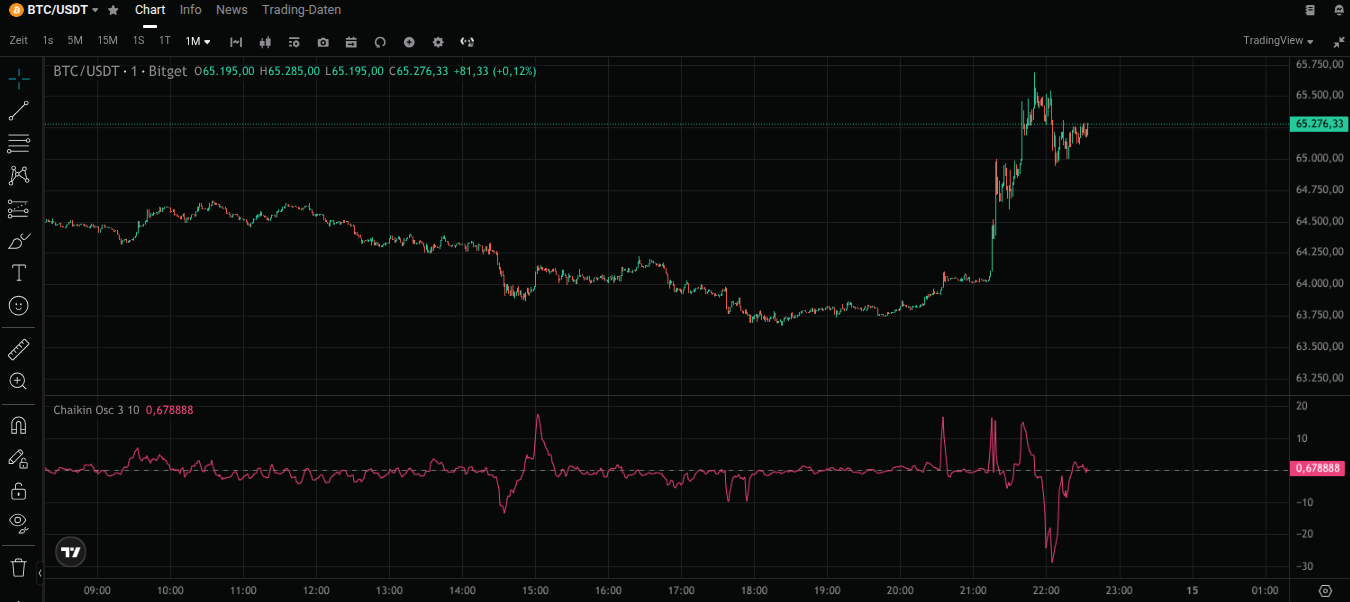This screenshot has width=1350, height=602.
Task: Open the long position forecasting tool
Action: 18,208
